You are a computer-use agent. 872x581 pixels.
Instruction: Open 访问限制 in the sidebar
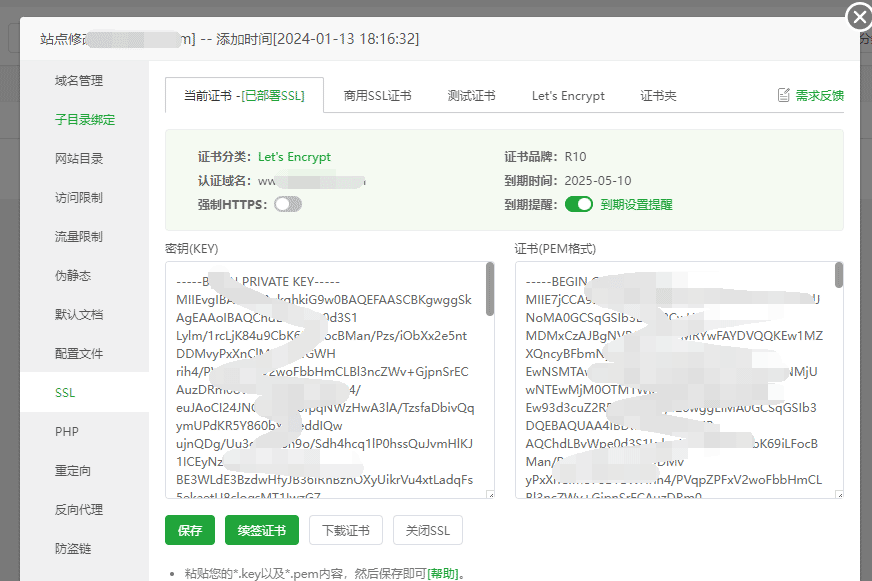78,197
